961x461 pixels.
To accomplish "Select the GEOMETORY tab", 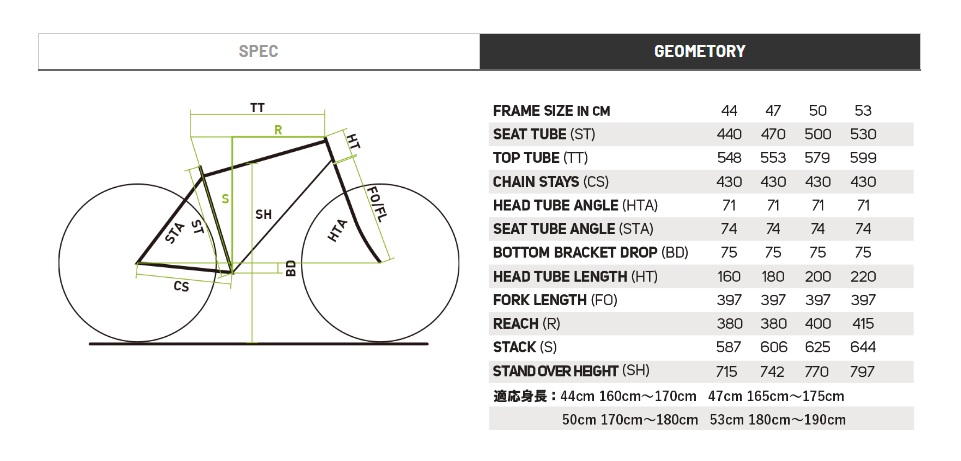I will click(700, 51).
